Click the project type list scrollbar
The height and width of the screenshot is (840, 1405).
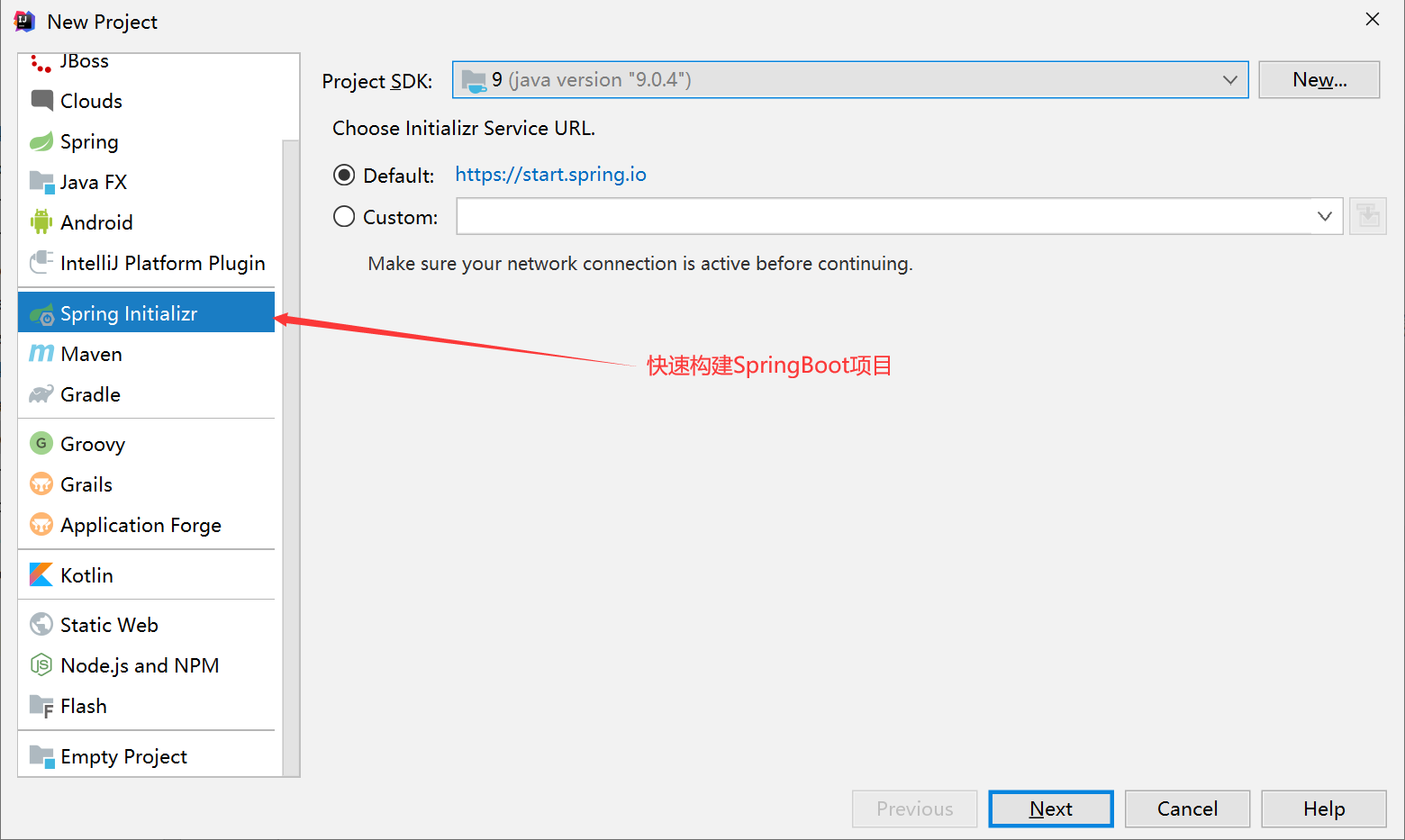click(290, 456)
